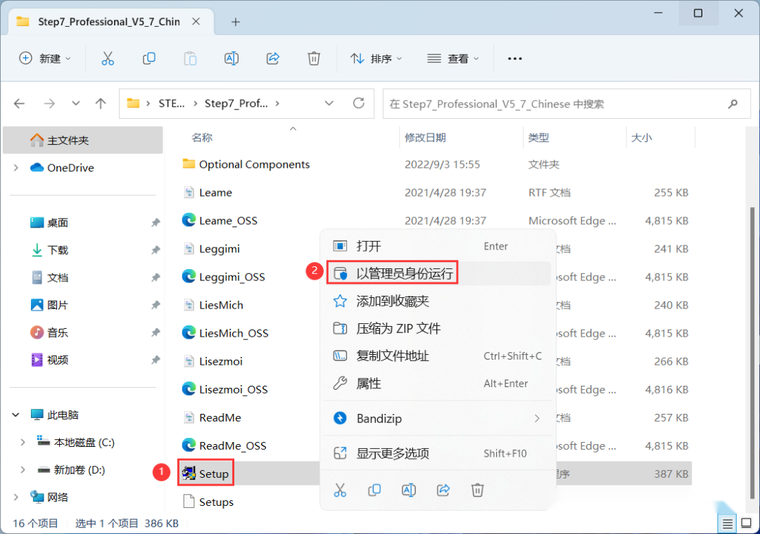Close the Step7_Professional tab
This screenshot has width=760, height=534.
pyautogui.click(x=196, y=22)
